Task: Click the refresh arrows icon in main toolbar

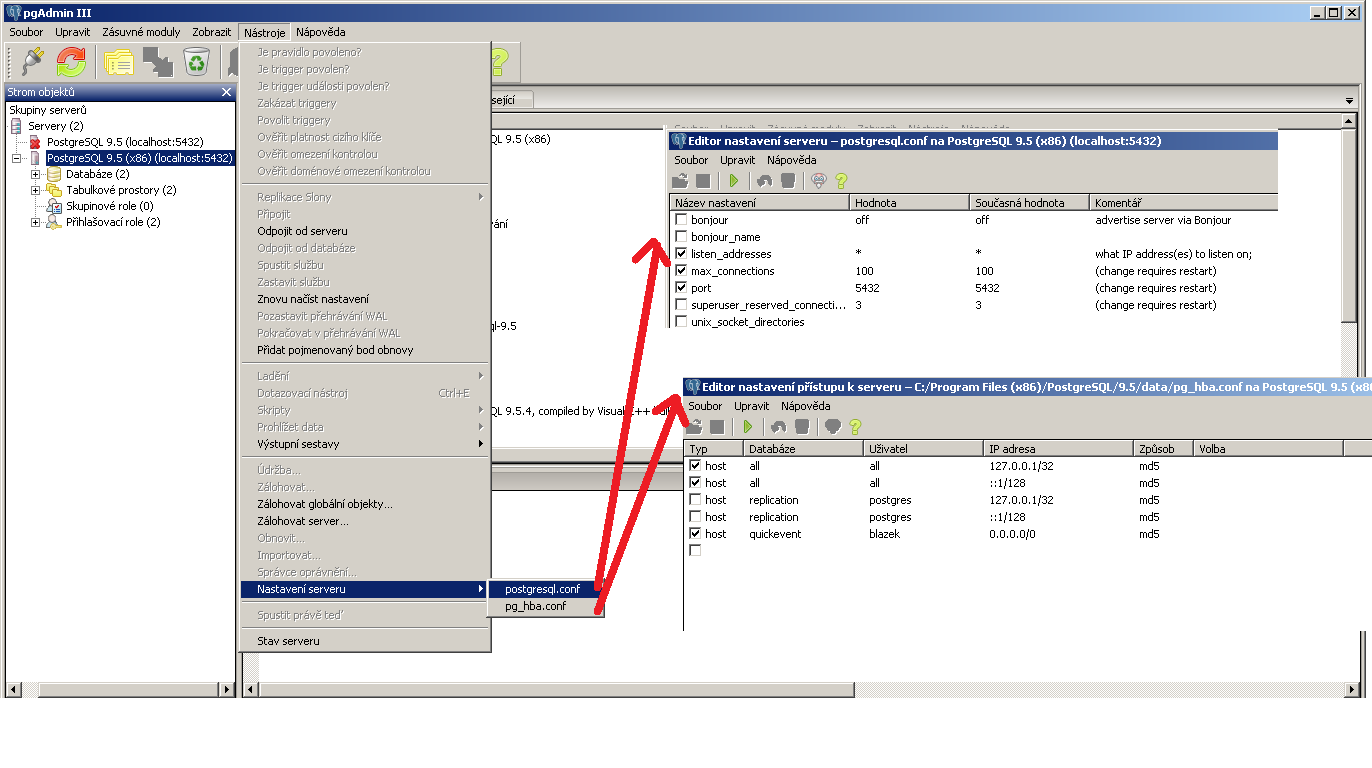Action: point(71,62)
